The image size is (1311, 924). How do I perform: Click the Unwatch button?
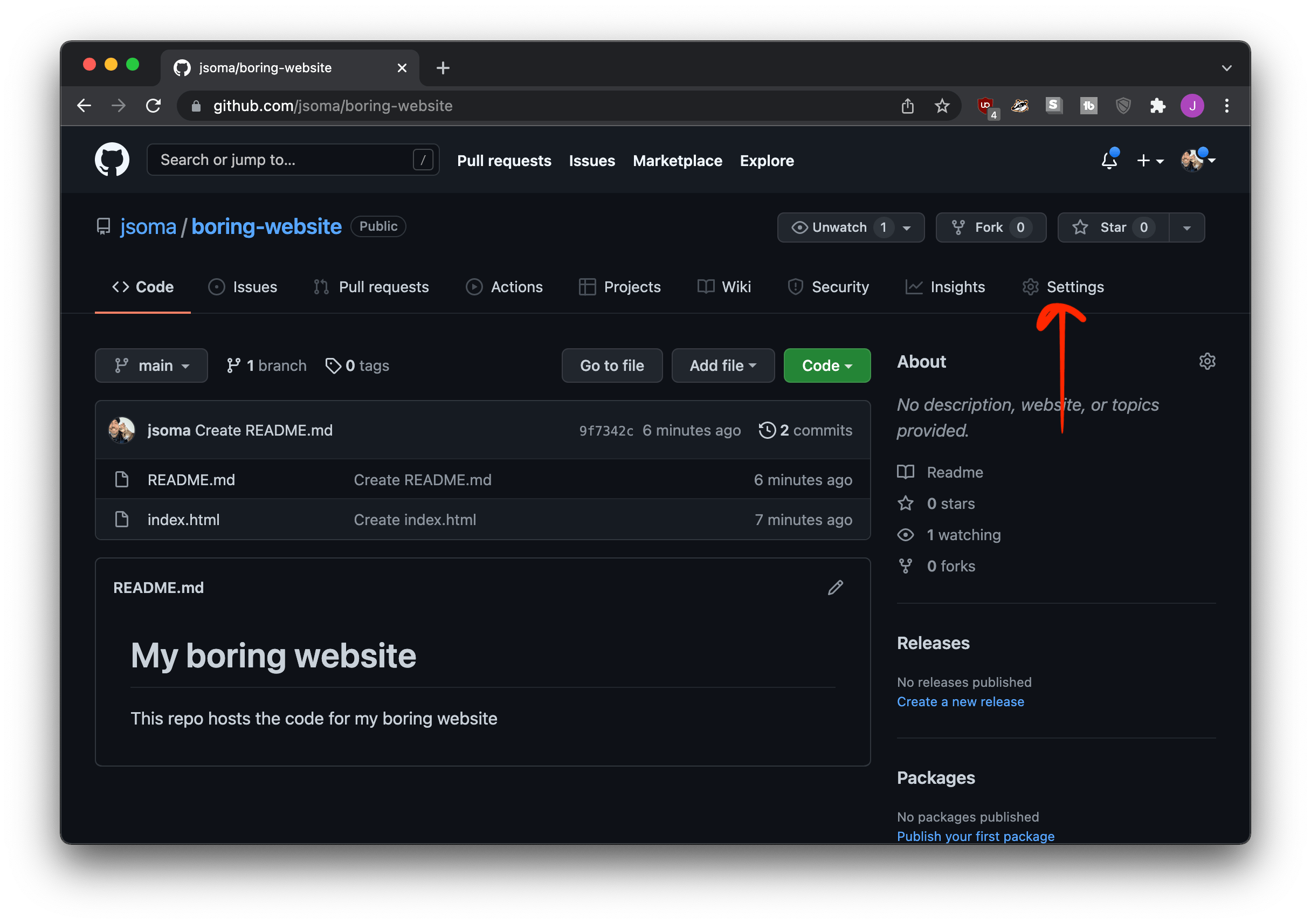click(839, 228)
